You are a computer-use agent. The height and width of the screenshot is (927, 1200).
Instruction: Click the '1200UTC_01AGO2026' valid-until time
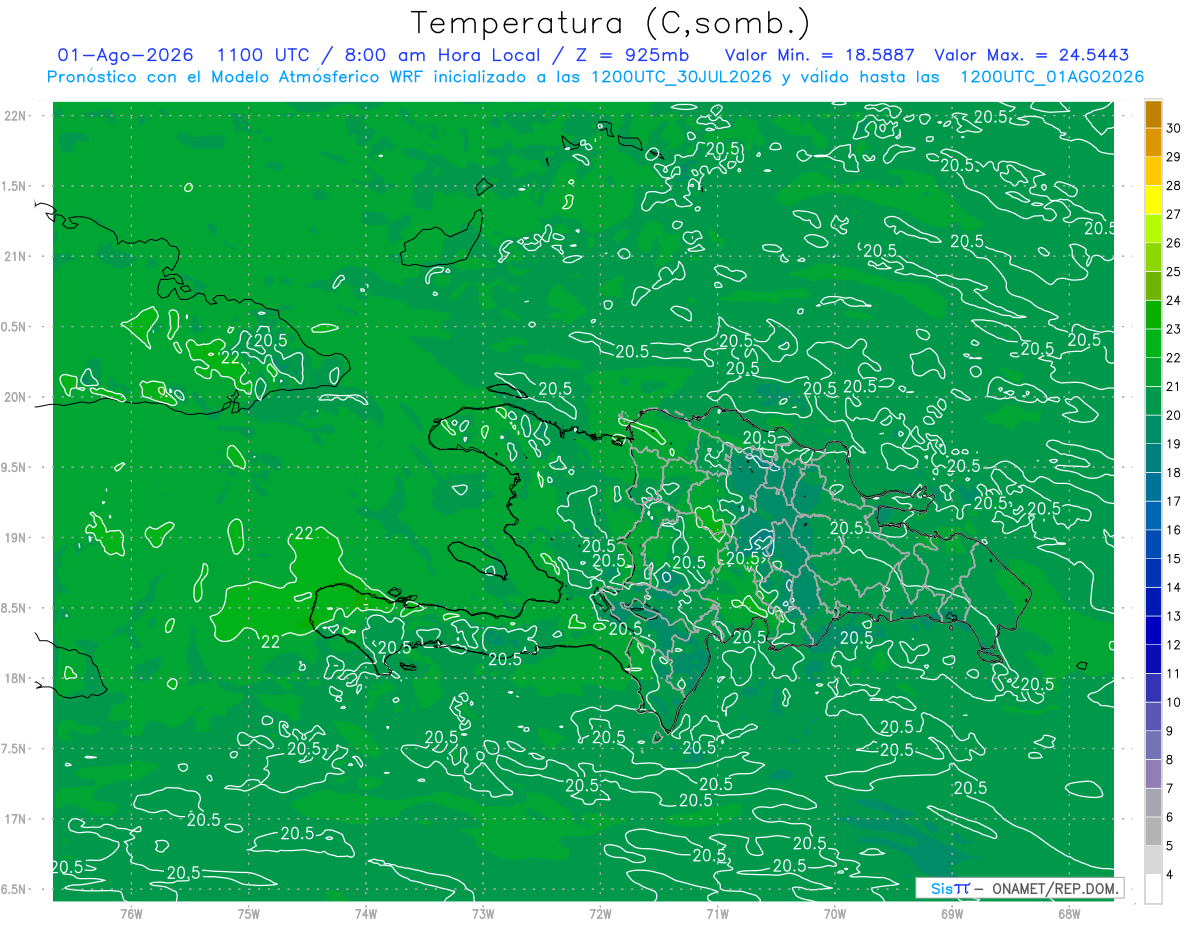click(1052, 76)
